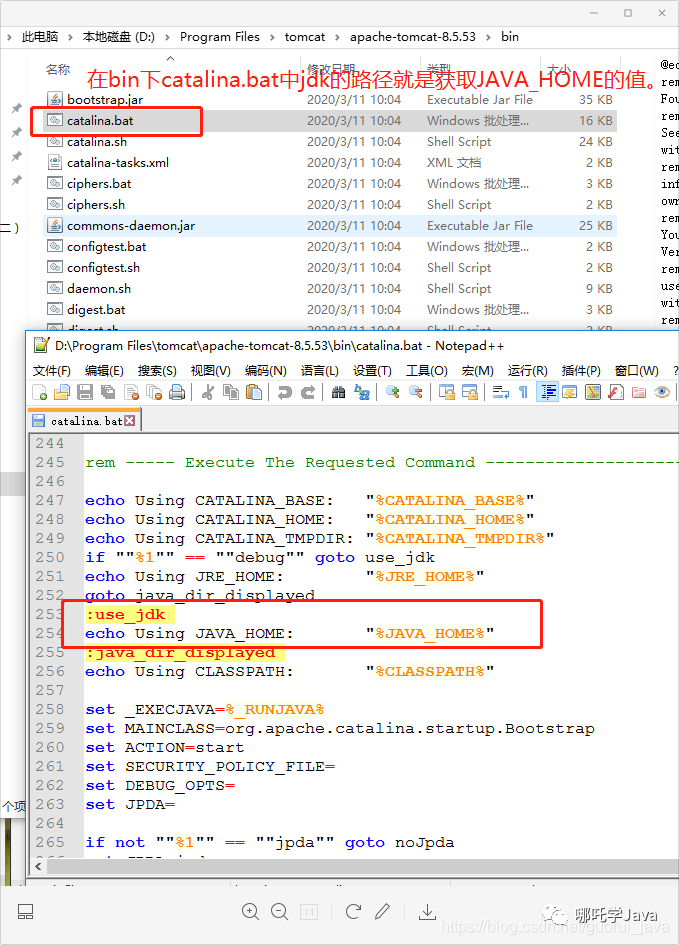The width and height of the screenshot is (679, 945).
Task: Toggle show all characters pilcrow icon
Action: pos(524,392)
